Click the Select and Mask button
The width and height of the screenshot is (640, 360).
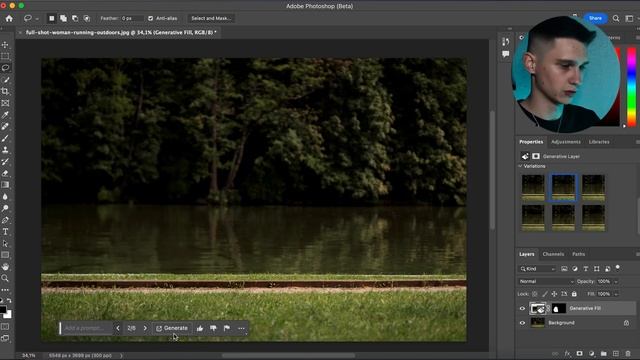click(211, 18)
